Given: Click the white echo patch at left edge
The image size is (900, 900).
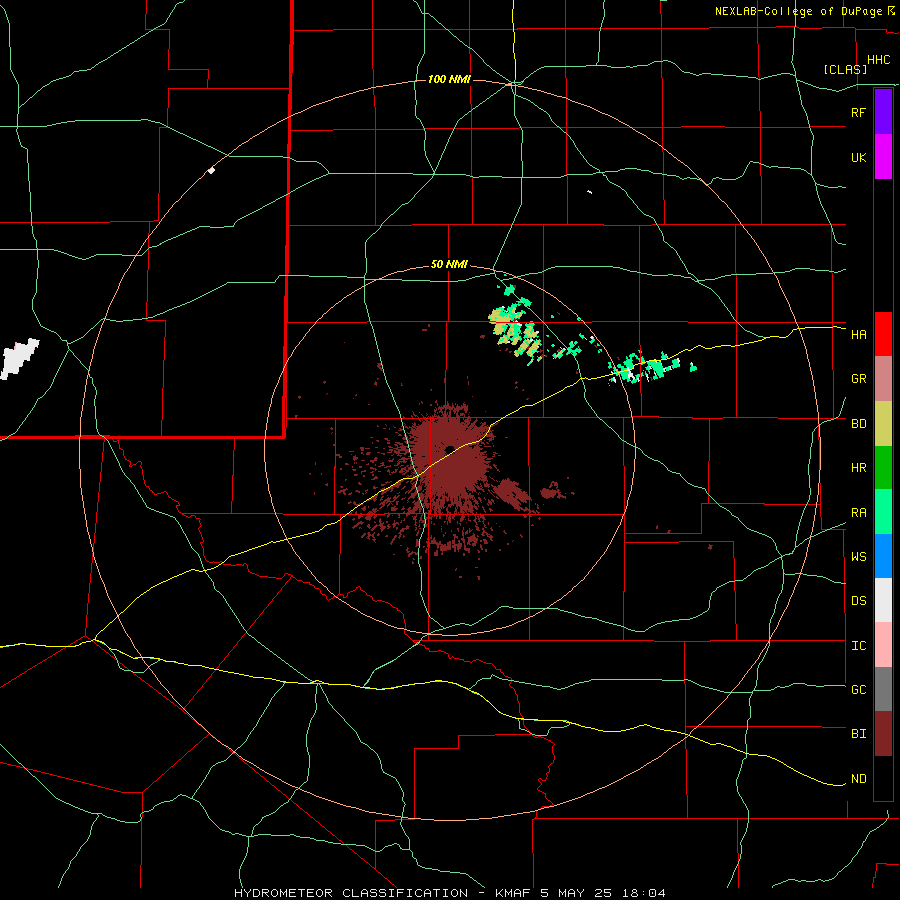Looking at the screenshot, I should coord(20,358).
